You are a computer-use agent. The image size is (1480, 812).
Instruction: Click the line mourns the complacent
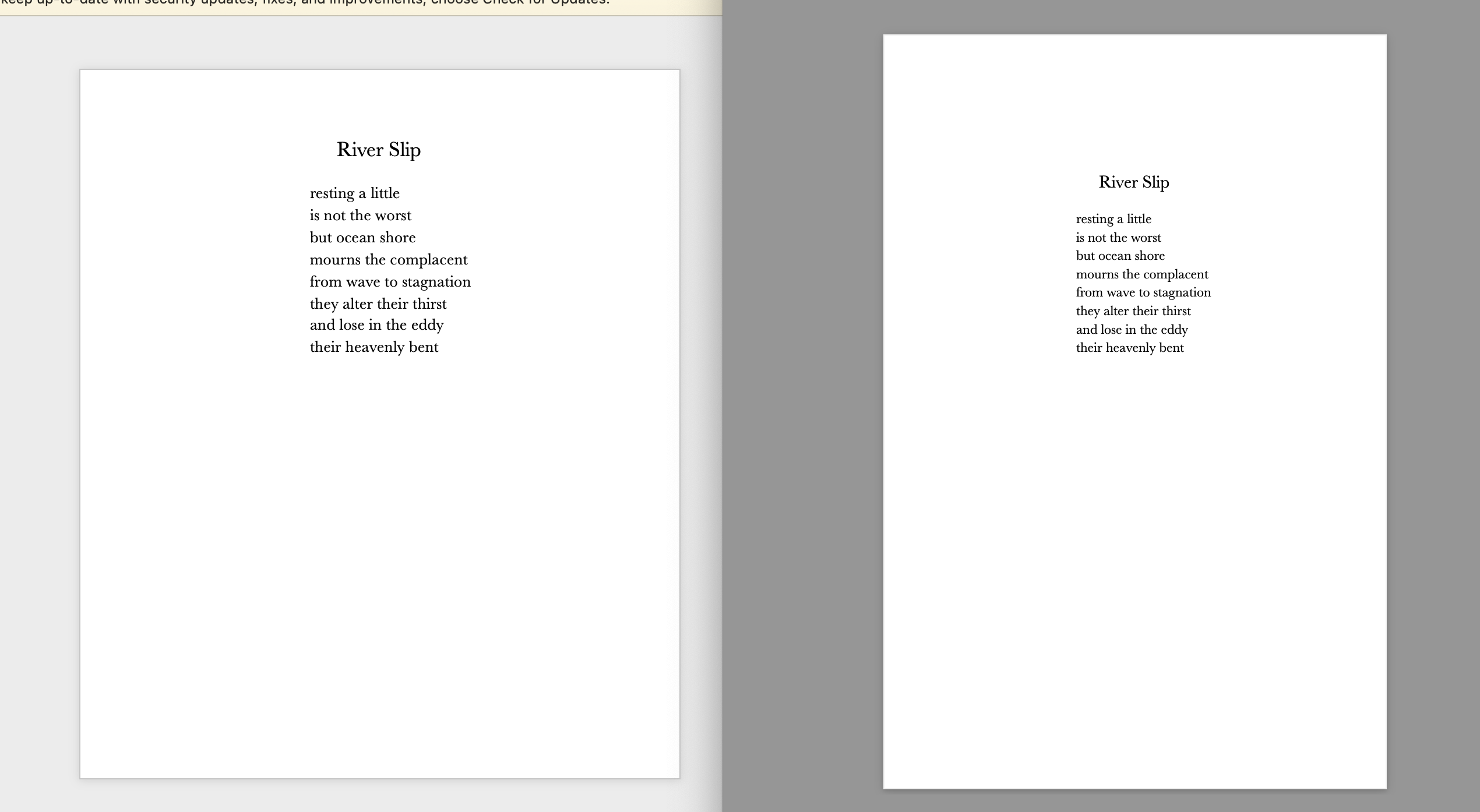tap(389, 260)
